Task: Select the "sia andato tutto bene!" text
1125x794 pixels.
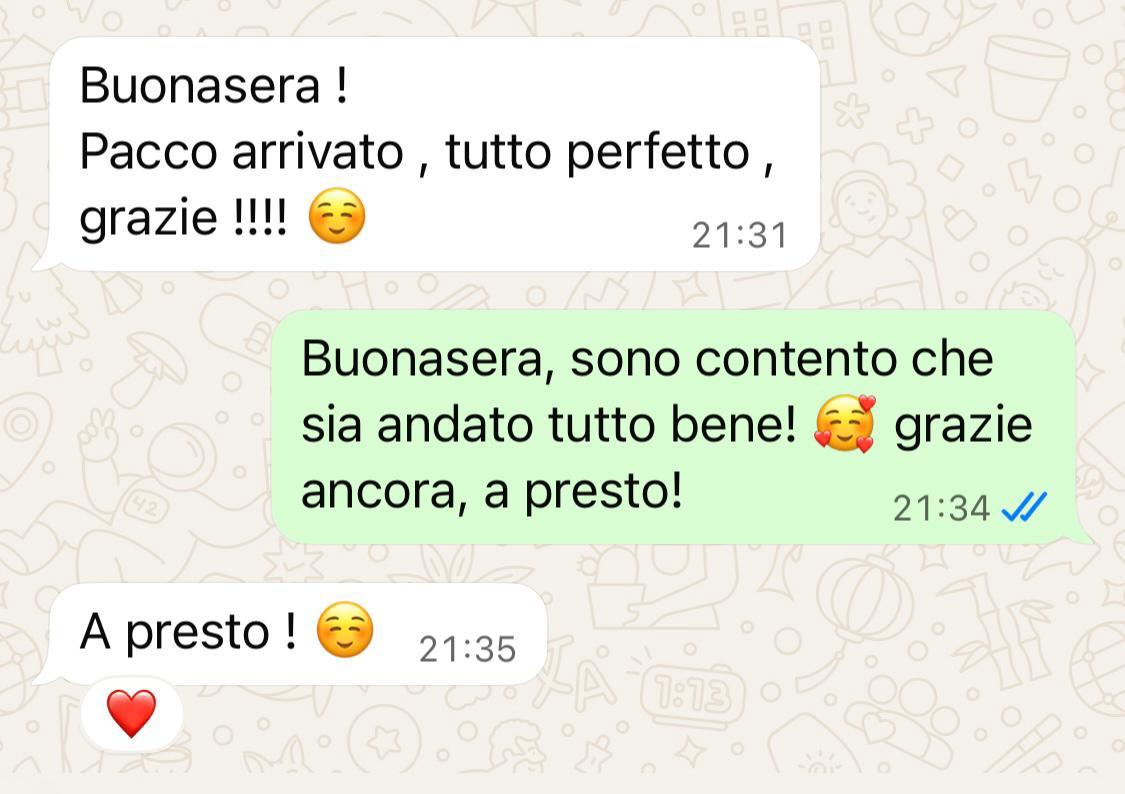Action: coord(550,424)
